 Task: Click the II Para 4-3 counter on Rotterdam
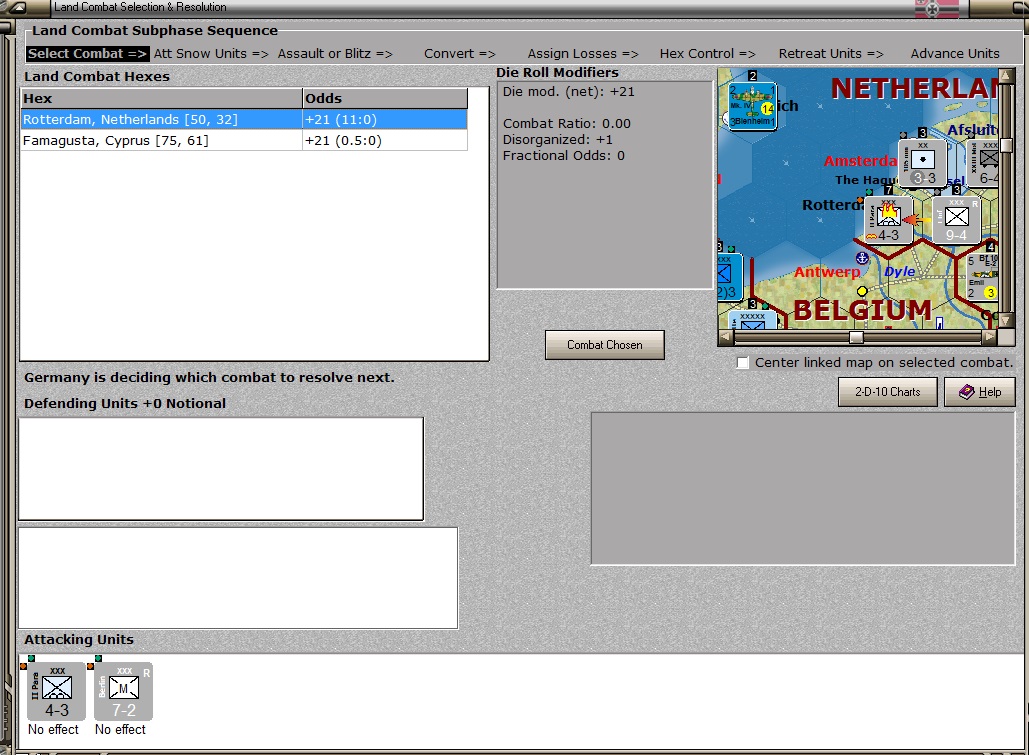click(x=889, y=220)
